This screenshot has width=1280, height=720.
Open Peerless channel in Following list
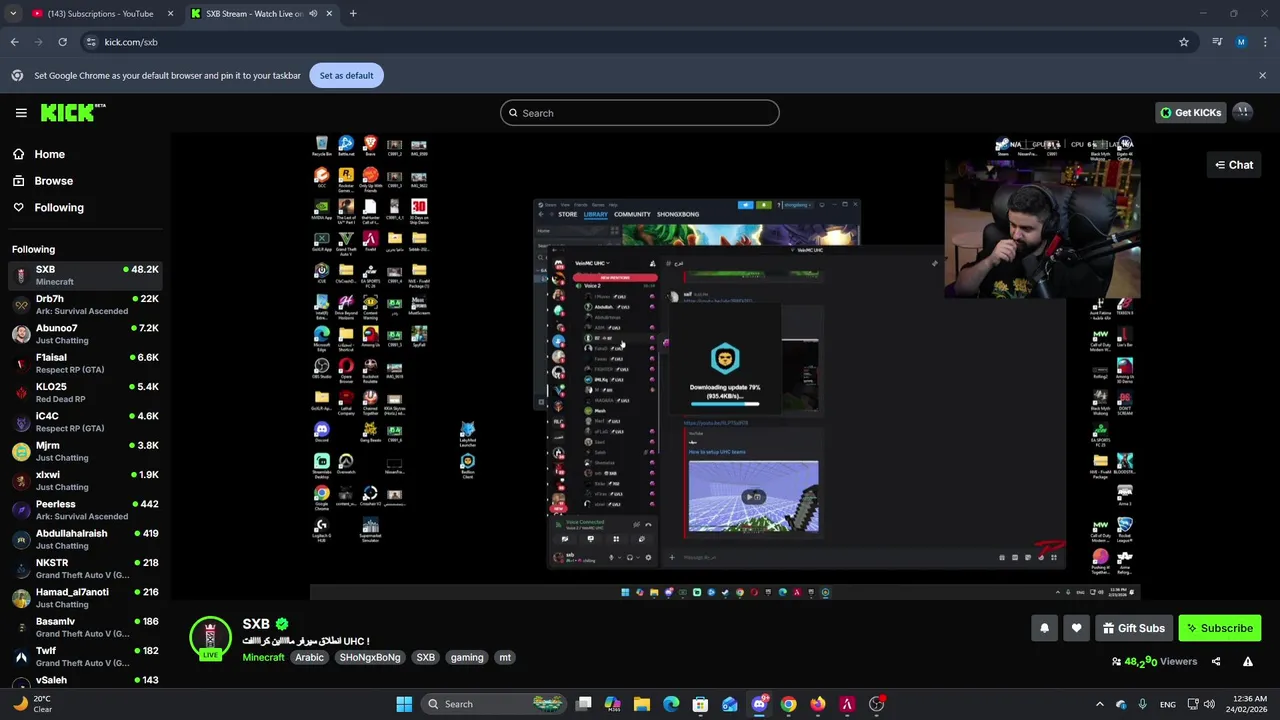click(x=85, y=510)
